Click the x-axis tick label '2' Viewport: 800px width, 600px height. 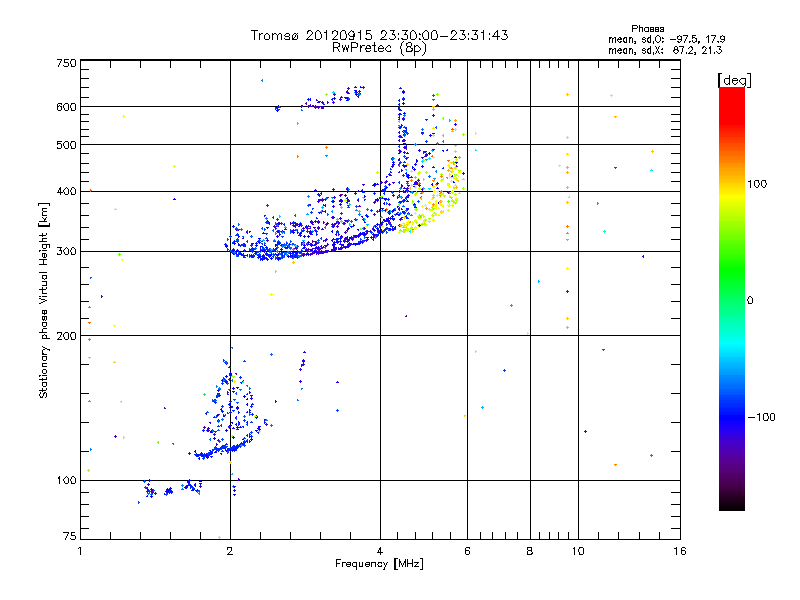click(x=230, y=552)
